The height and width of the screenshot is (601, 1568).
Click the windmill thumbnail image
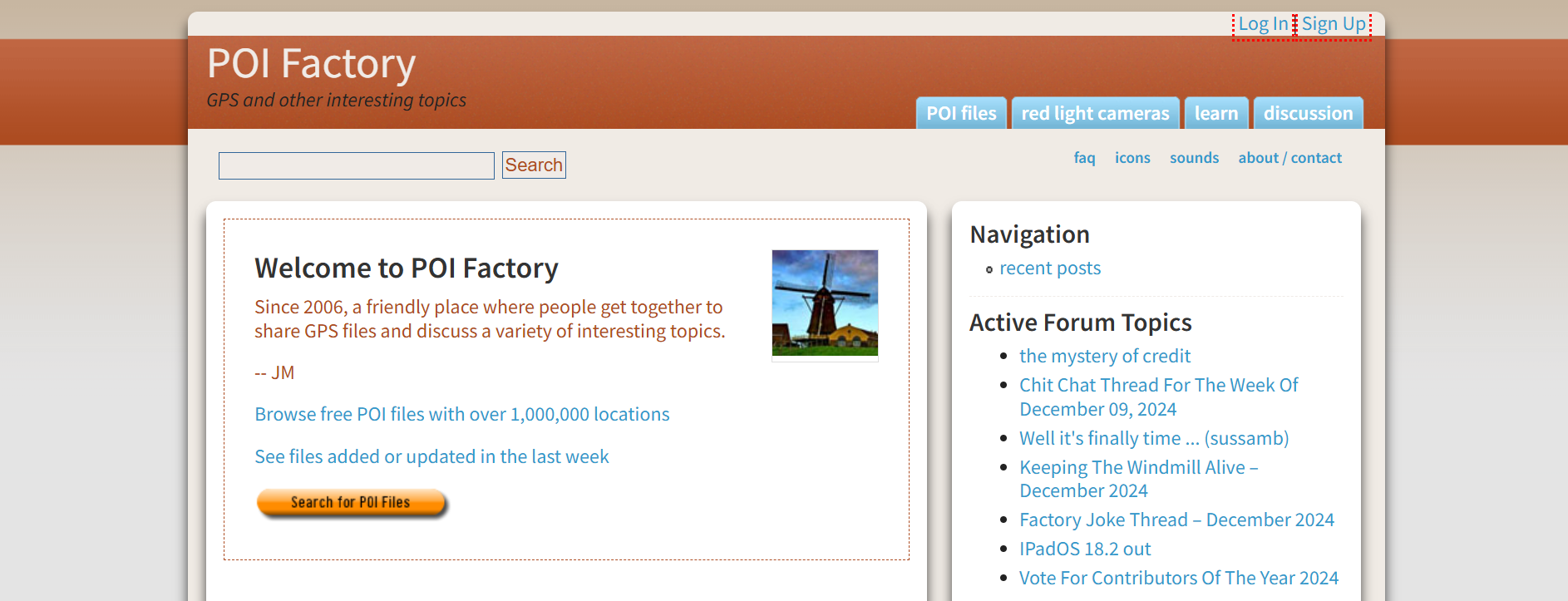[825, 303]
